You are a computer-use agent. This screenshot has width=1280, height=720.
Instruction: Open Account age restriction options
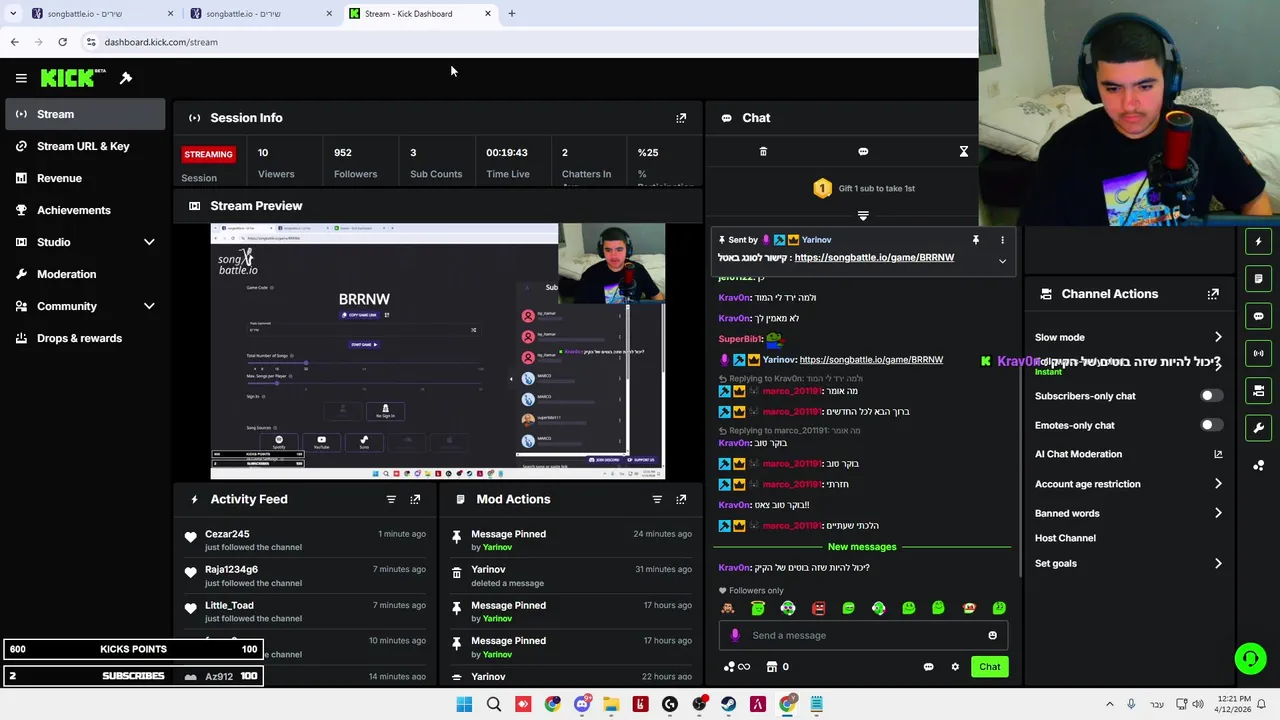(x=1127, y=484)
